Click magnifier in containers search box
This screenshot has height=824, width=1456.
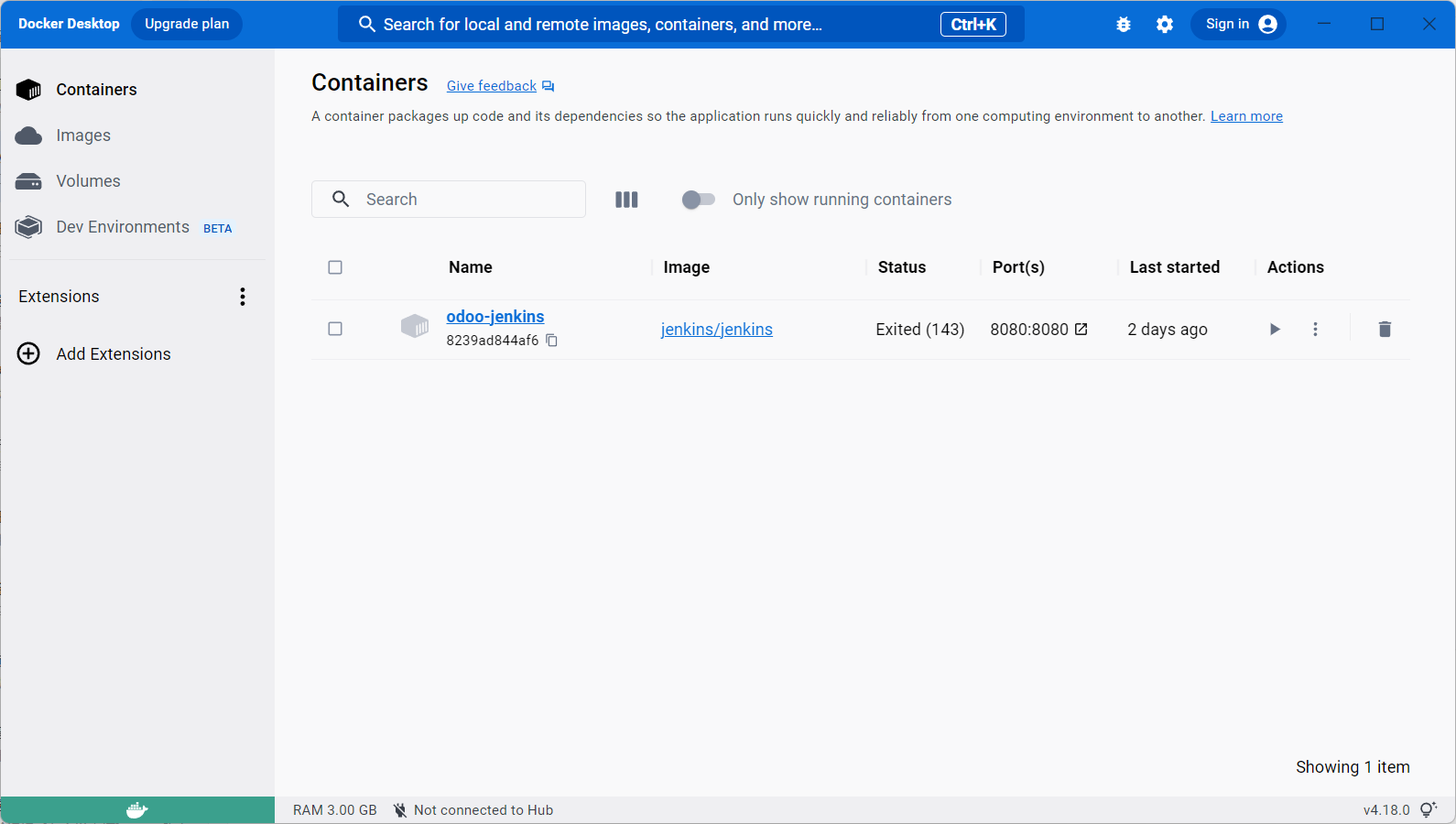341,200
